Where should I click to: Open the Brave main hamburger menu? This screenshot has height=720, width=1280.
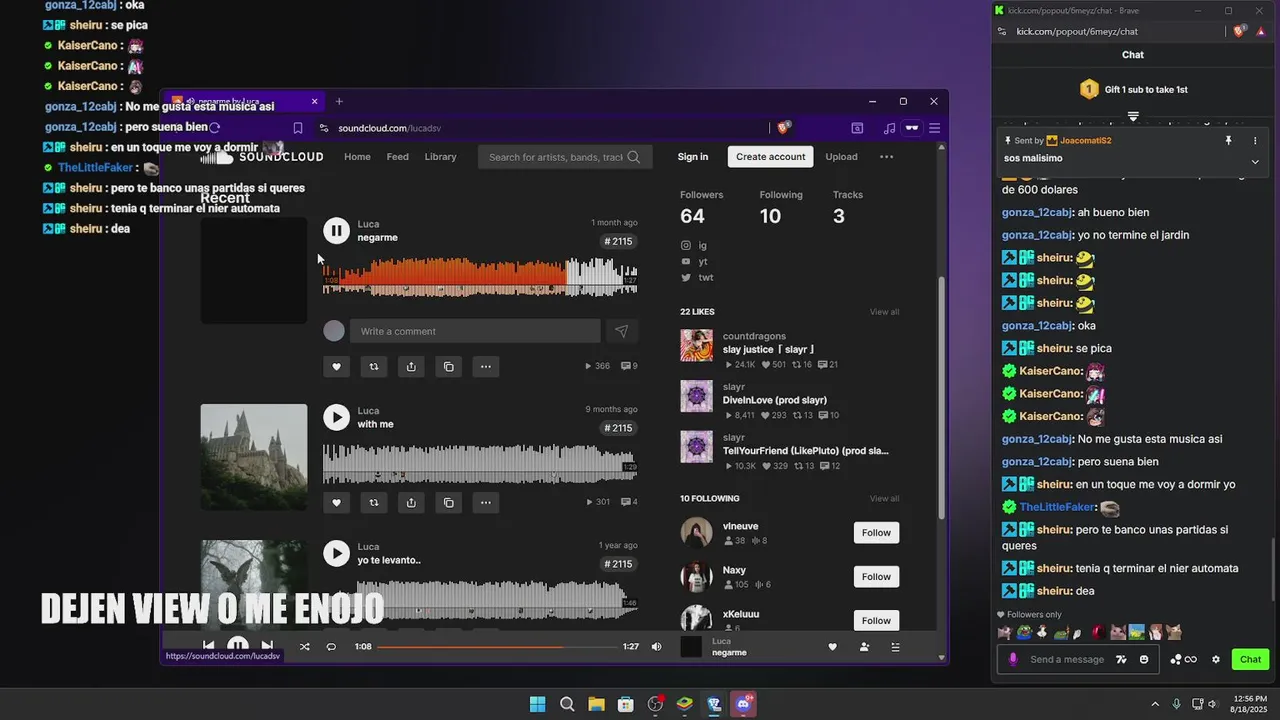click(935, 128)
